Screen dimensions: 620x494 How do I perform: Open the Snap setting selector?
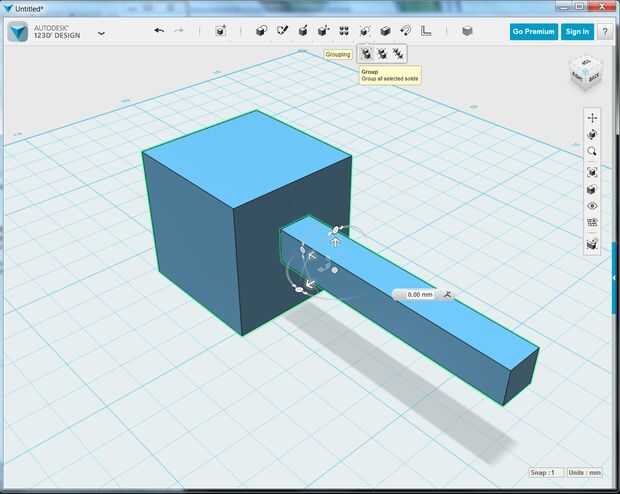543,473
